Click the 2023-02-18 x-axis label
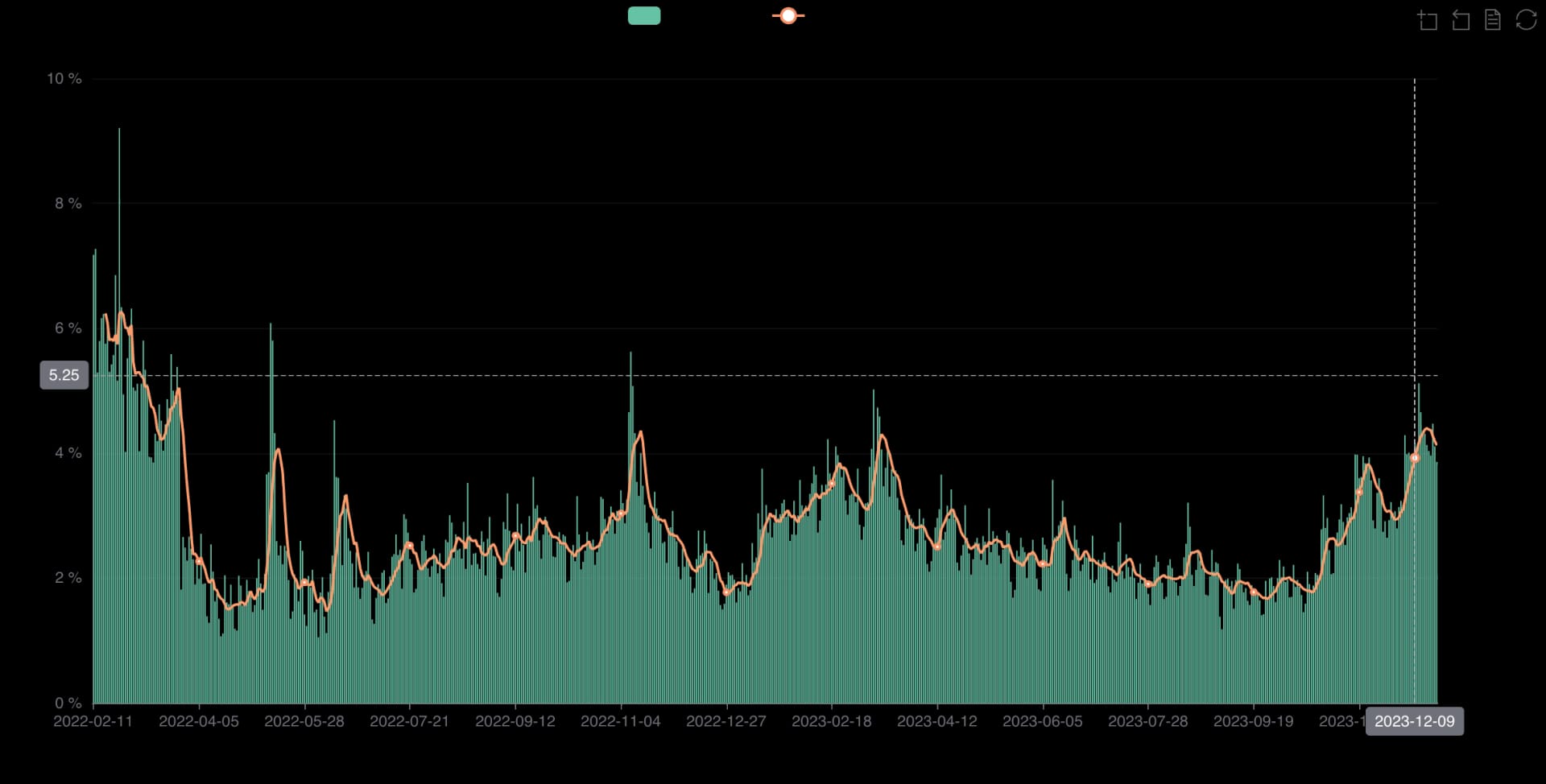This screenshot has width=1546, height=784. pyautogui.click(x=831, y=721)
